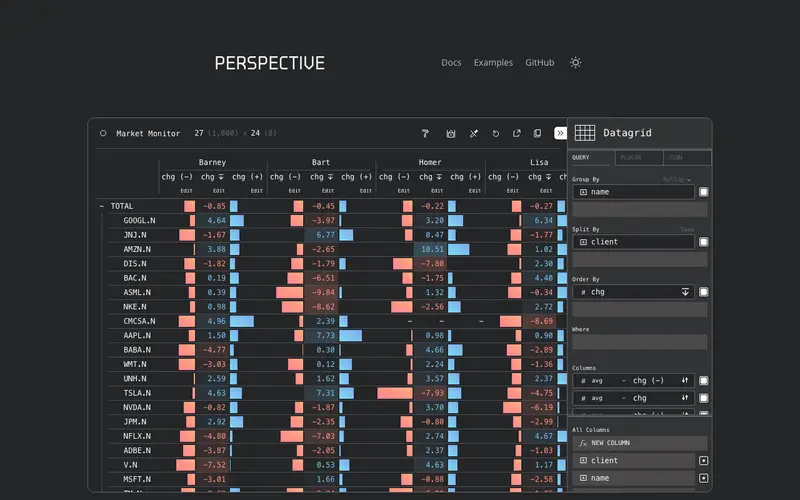
Task: Click the fx icon beside NEW COLUMN
Action: [x=583, y=443]
